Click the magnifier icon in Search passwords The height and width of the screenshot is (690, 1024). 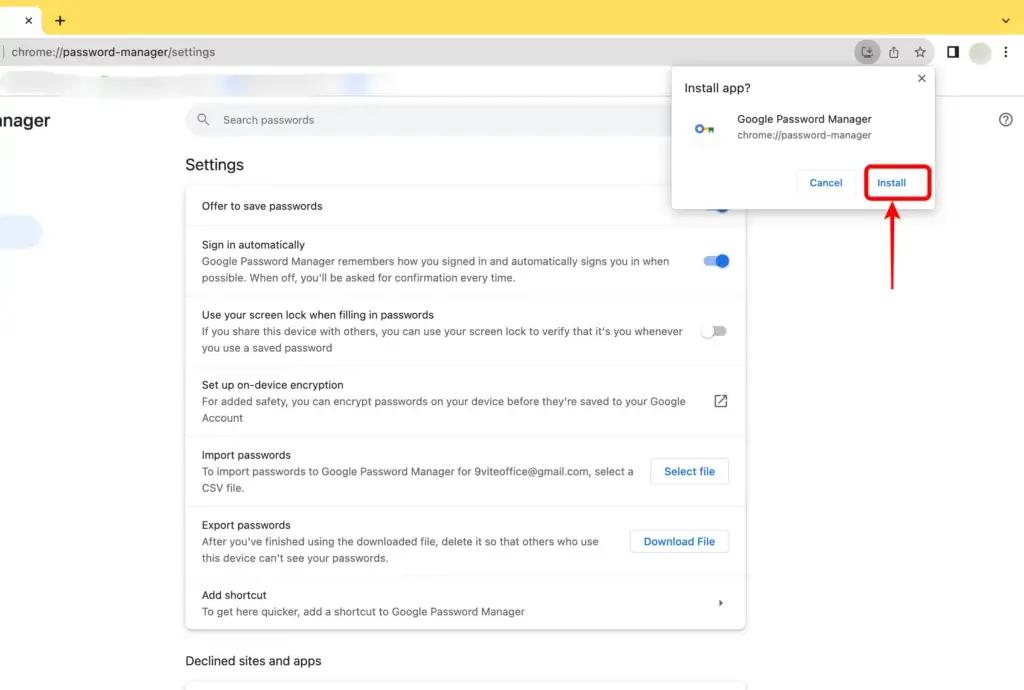tap(203, 119)
